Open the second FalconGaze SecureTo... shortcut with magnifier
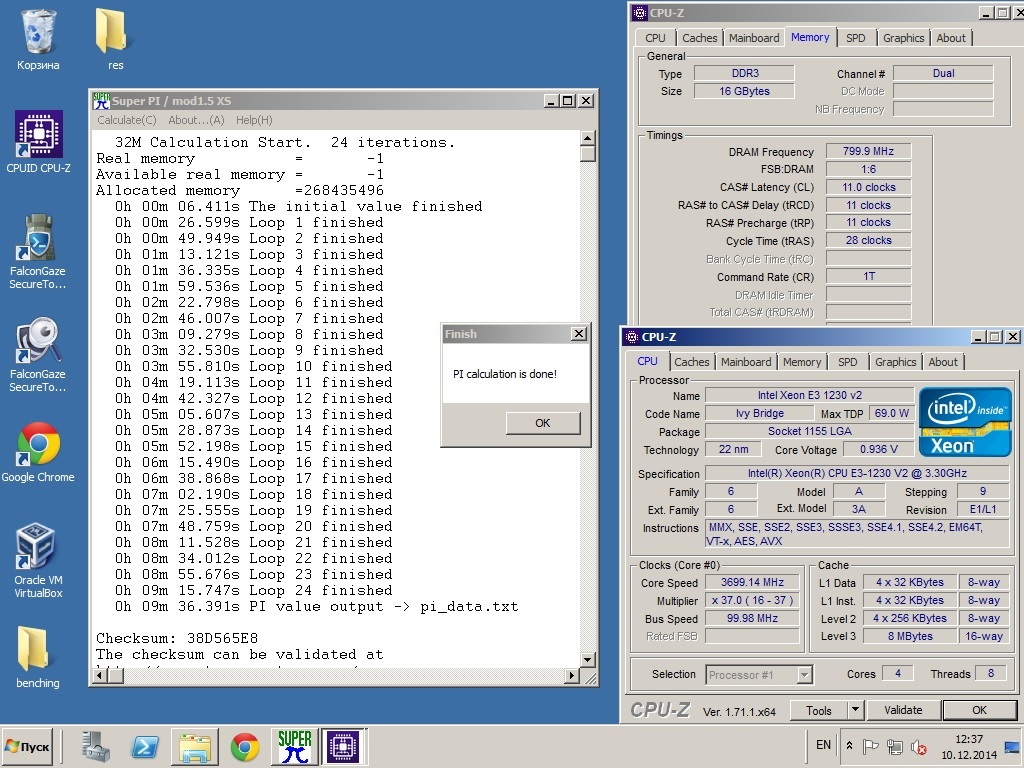Viewport: 1024px width, 768px height. (38, 355)
